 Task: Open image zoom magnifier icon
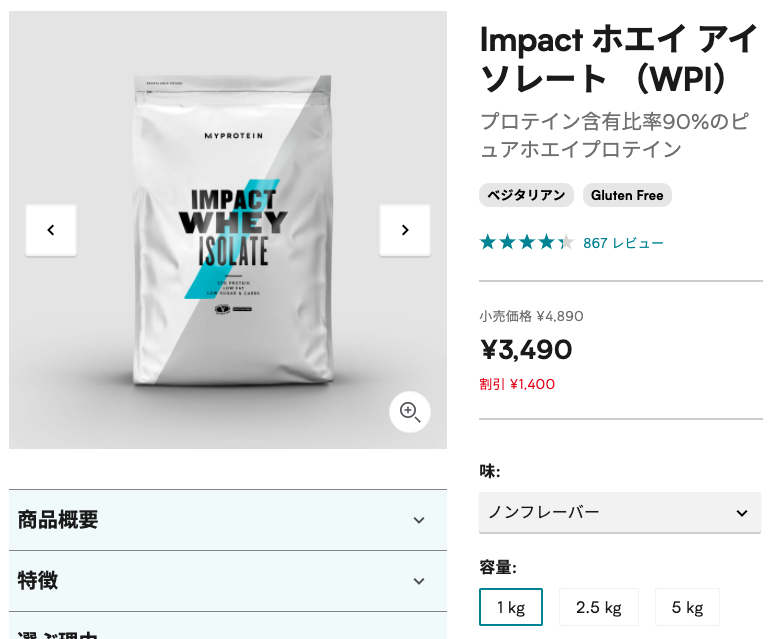(409, 412)
